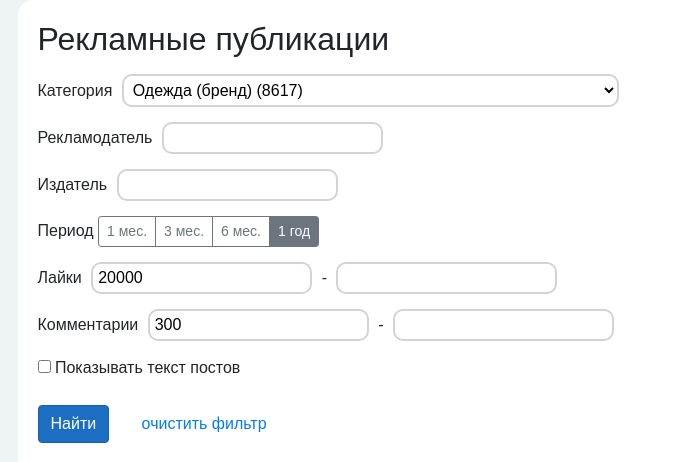
Task: Open the Категория dropdown list
Action: [370, 90]
